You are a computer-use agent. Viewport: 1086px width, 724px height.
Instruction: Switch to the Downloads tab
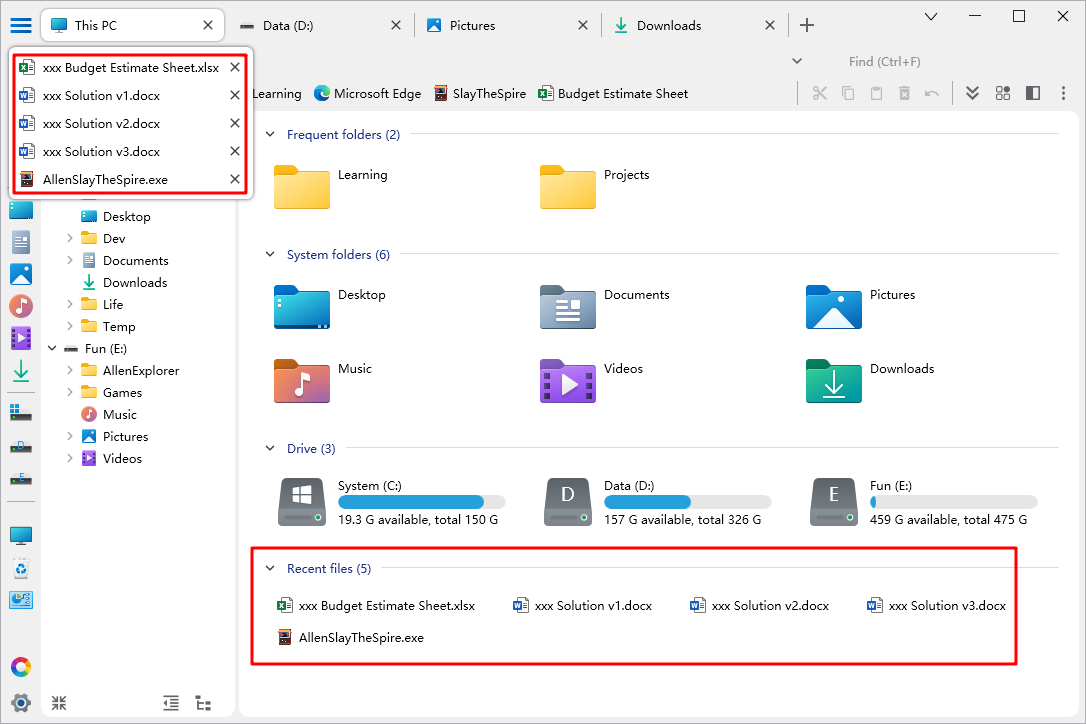668,25
